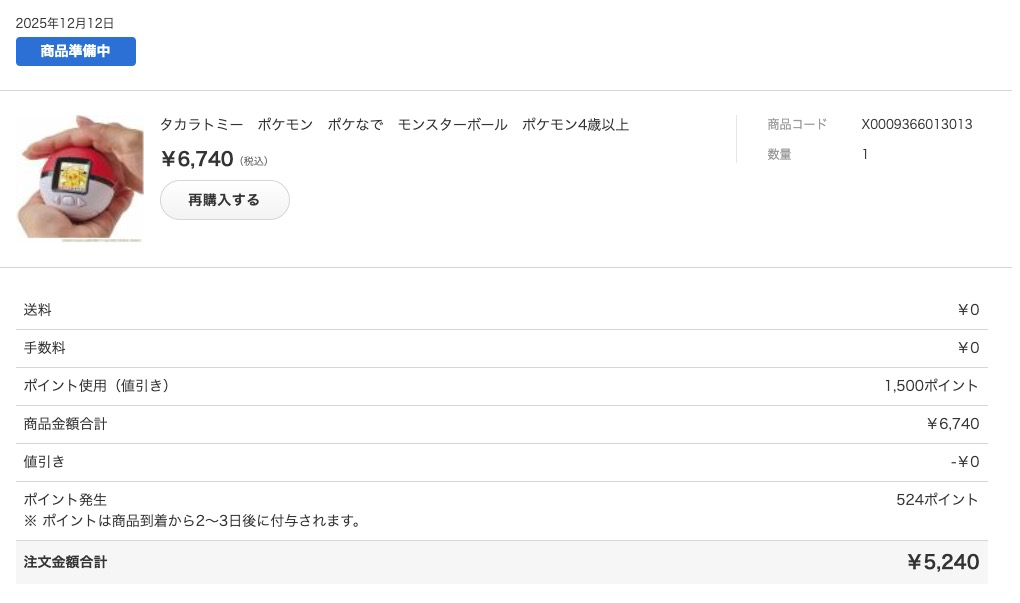Click the 商品金額合計 label
Screen dimensions: 1020x603
pyautogui.click(x=65, y=424)
